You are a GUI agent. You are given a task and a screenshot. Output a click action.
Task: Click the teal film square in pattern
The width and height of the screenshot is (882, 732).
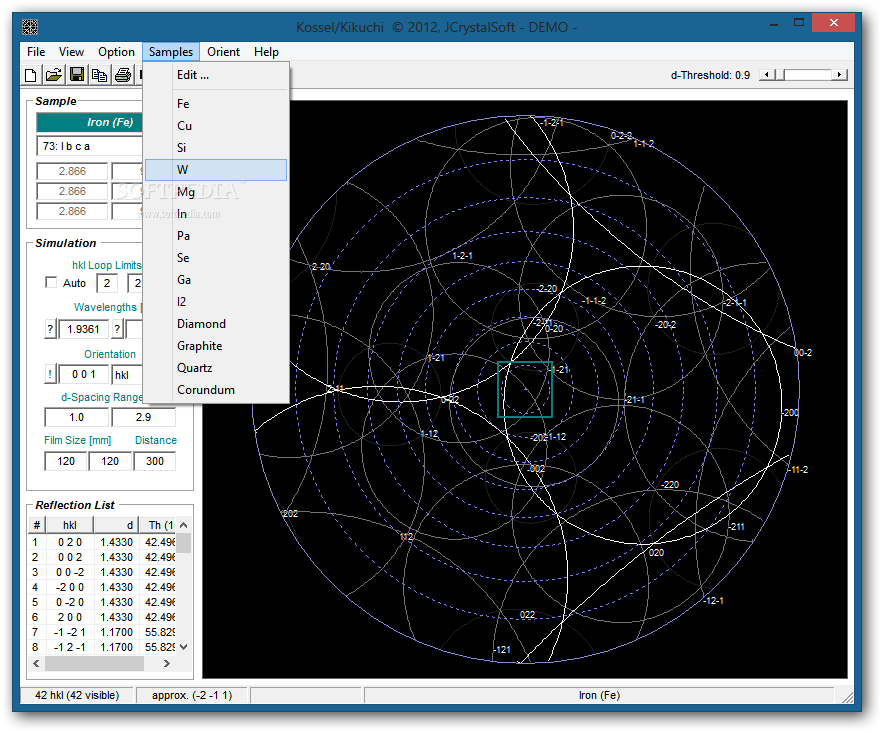click(525, 389)
